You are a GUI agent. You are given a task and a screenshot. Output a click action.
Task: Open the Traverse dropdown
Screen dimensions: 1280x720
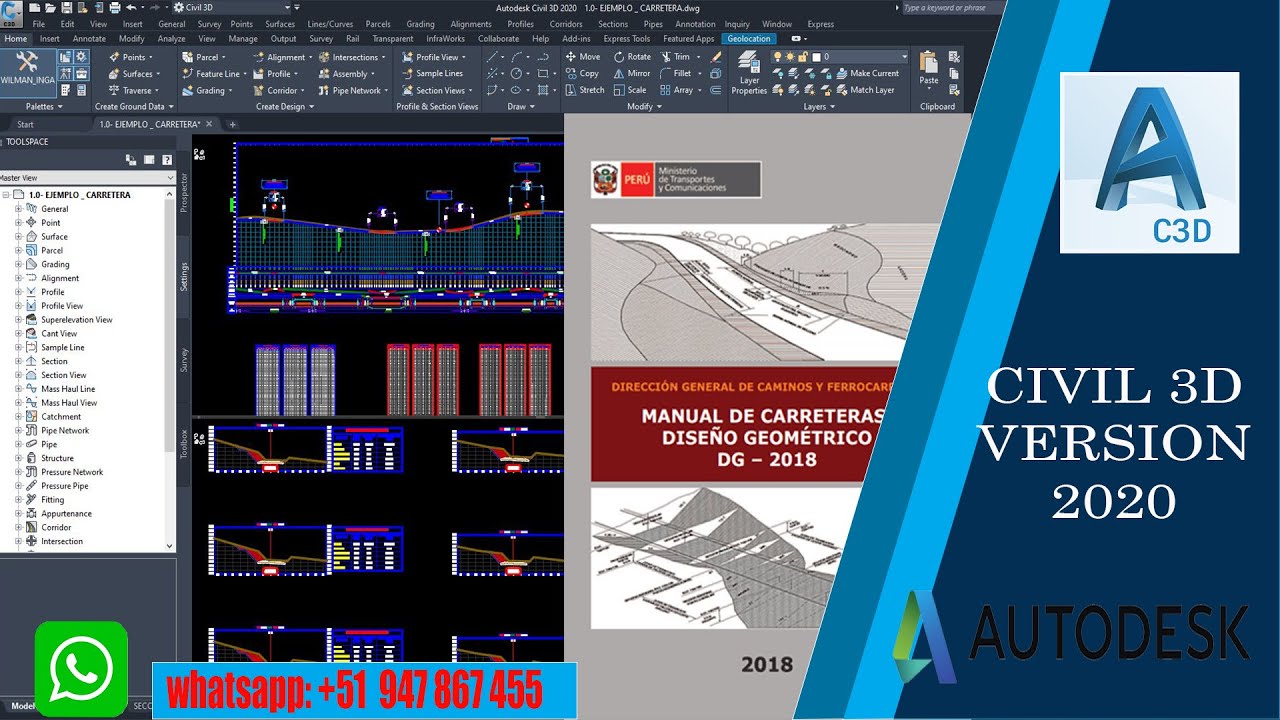tap(135, 90)
